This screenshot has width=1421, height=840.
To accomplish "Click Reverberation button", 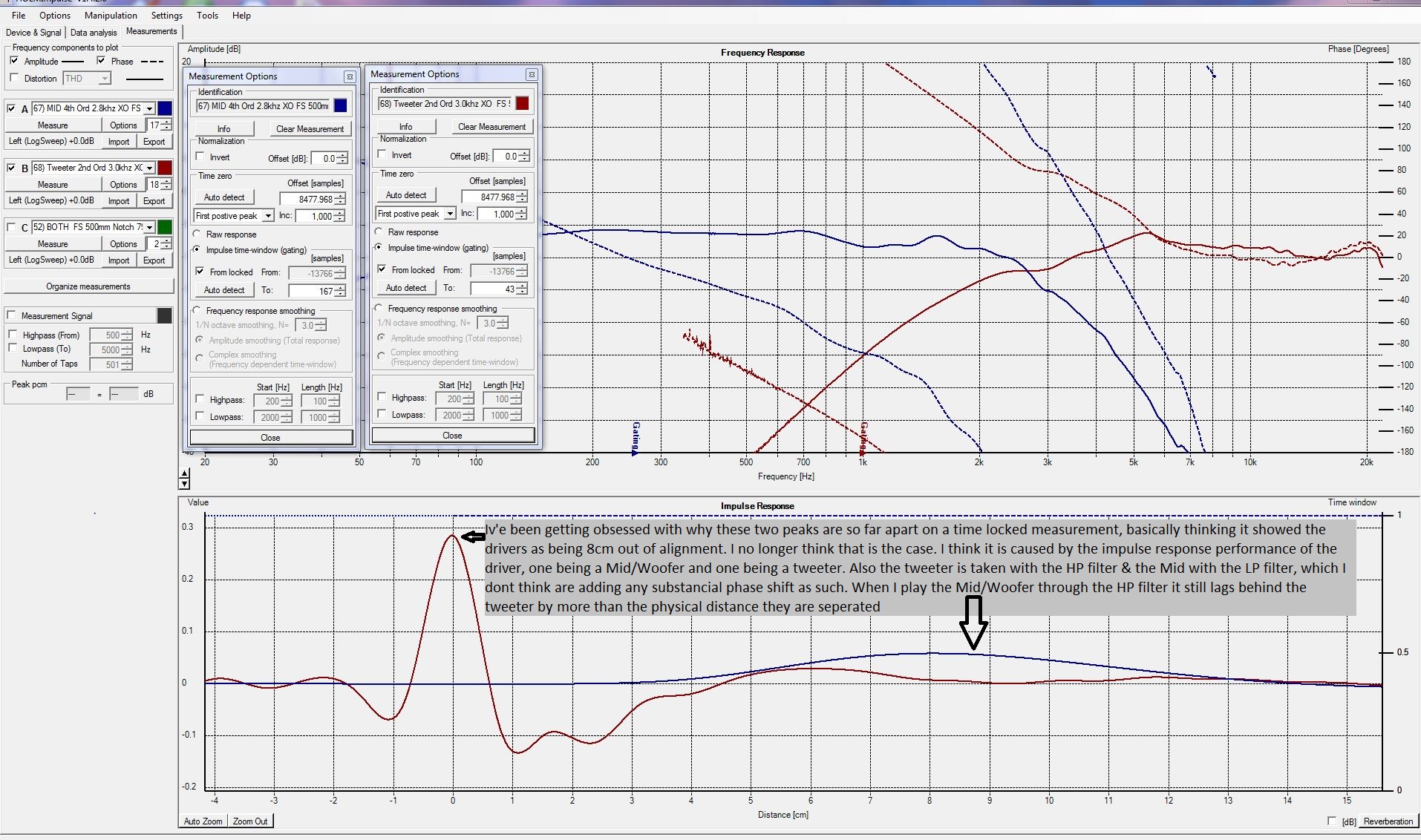I will pos(1388,821).
